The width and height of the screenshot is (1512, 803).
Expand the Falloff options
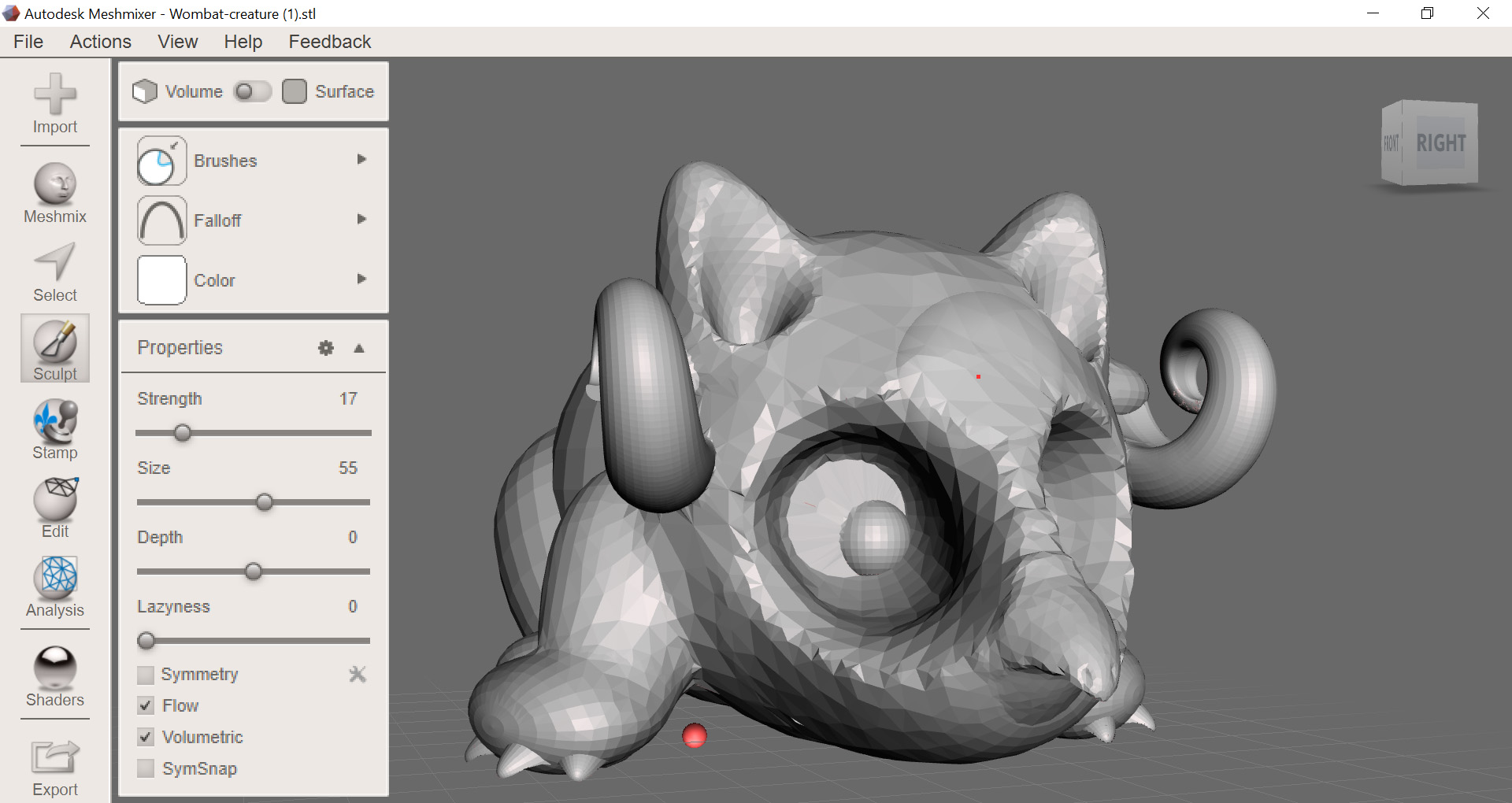tap(361, 220)
